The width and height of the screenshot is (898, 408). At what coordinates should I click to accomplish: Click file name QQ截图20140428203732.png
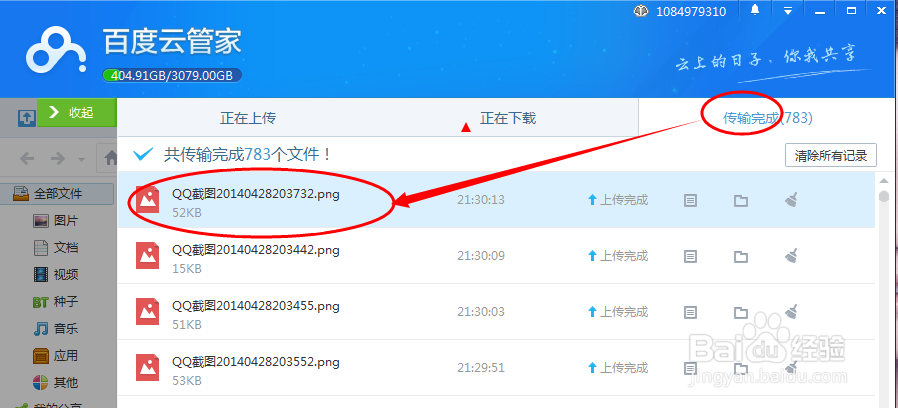(255, 194)
